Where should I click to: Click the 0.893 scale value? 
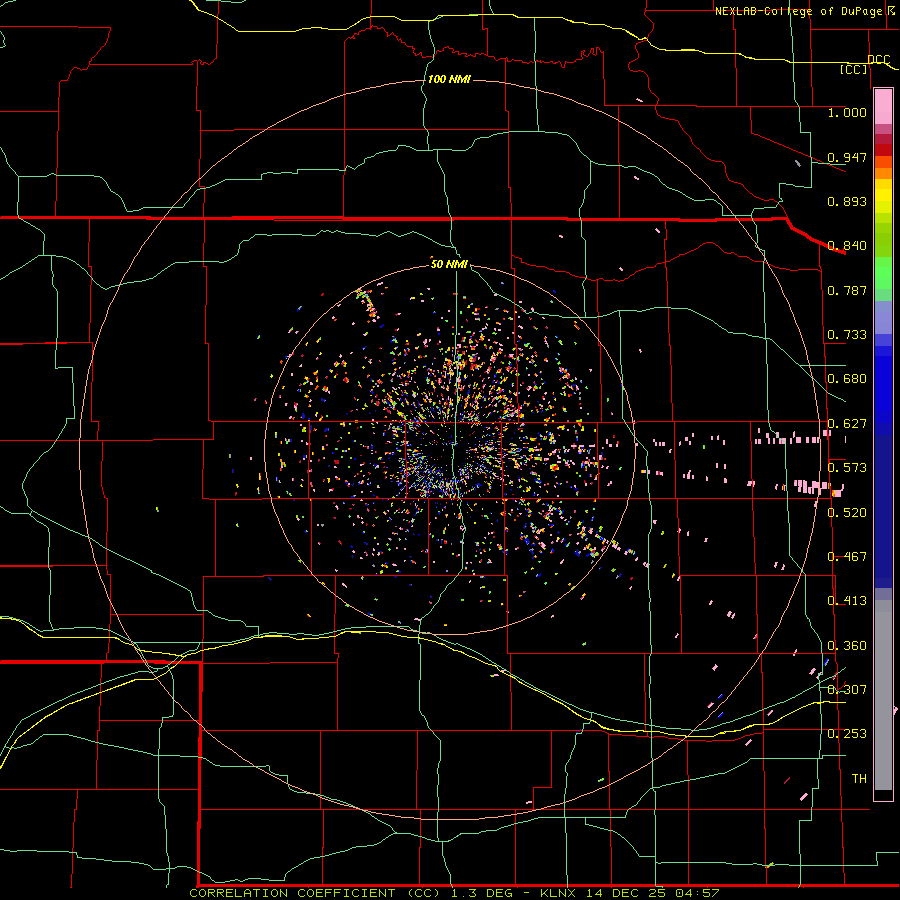click(x=847, y=201)
